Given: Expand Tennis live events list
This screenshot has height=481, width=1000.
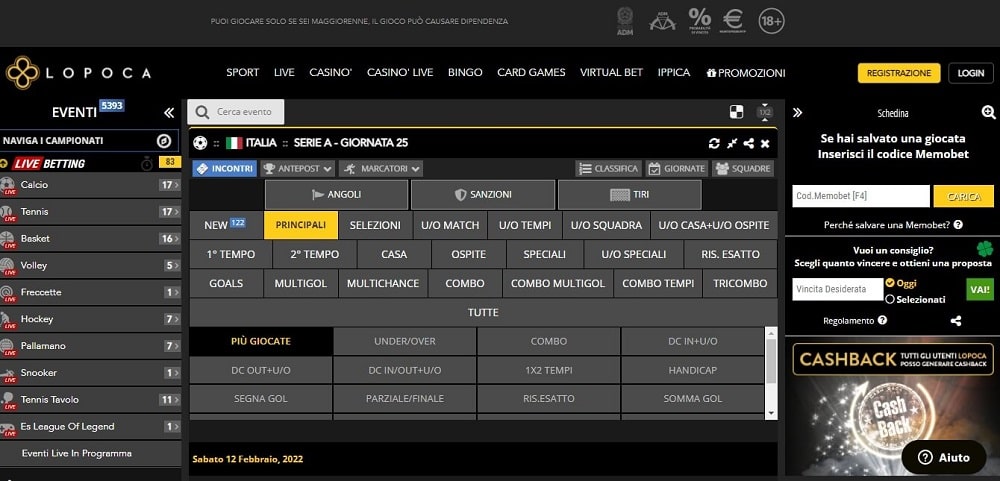Looking at the screenshot, I should (x=170, y=212).
